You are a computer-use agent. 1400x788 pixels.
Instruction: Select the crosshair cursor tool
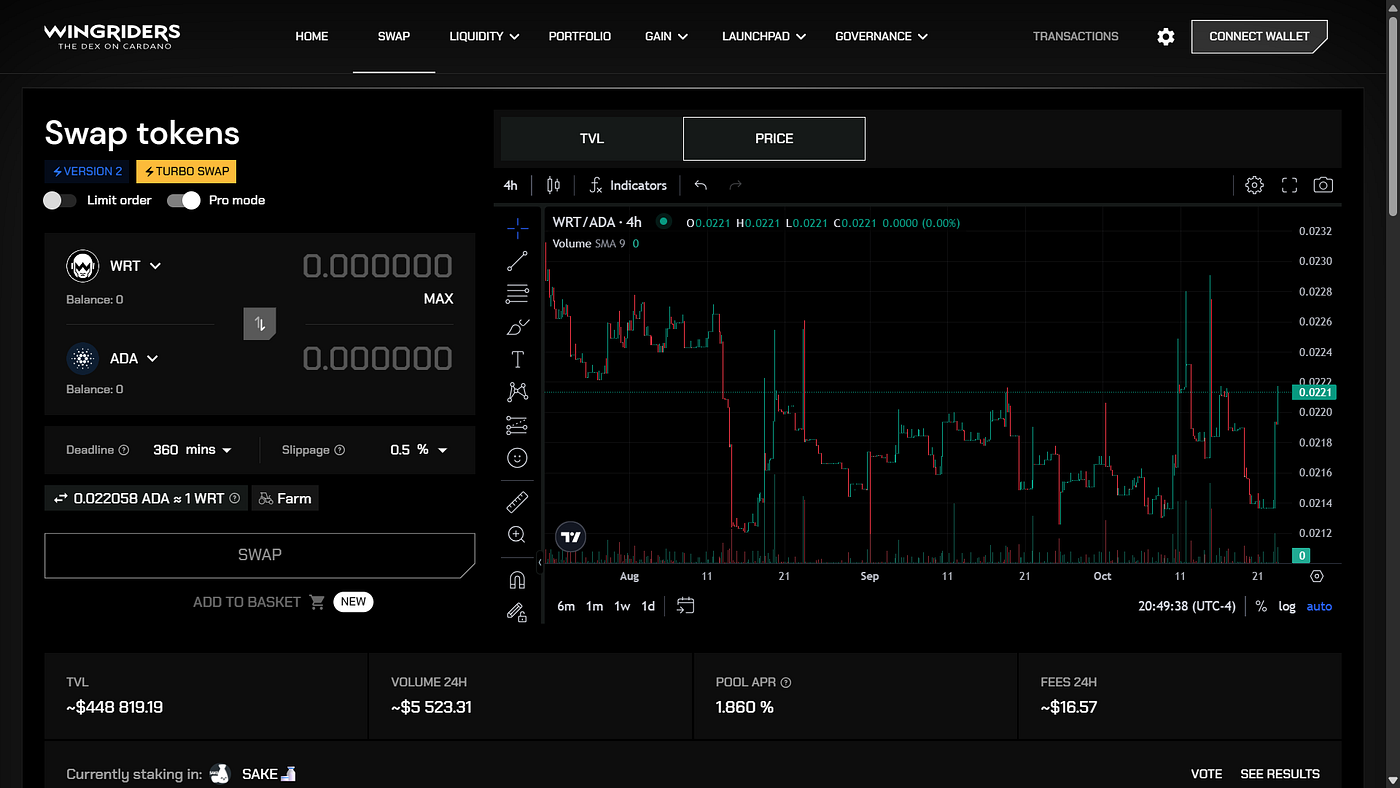pos(517,229)
